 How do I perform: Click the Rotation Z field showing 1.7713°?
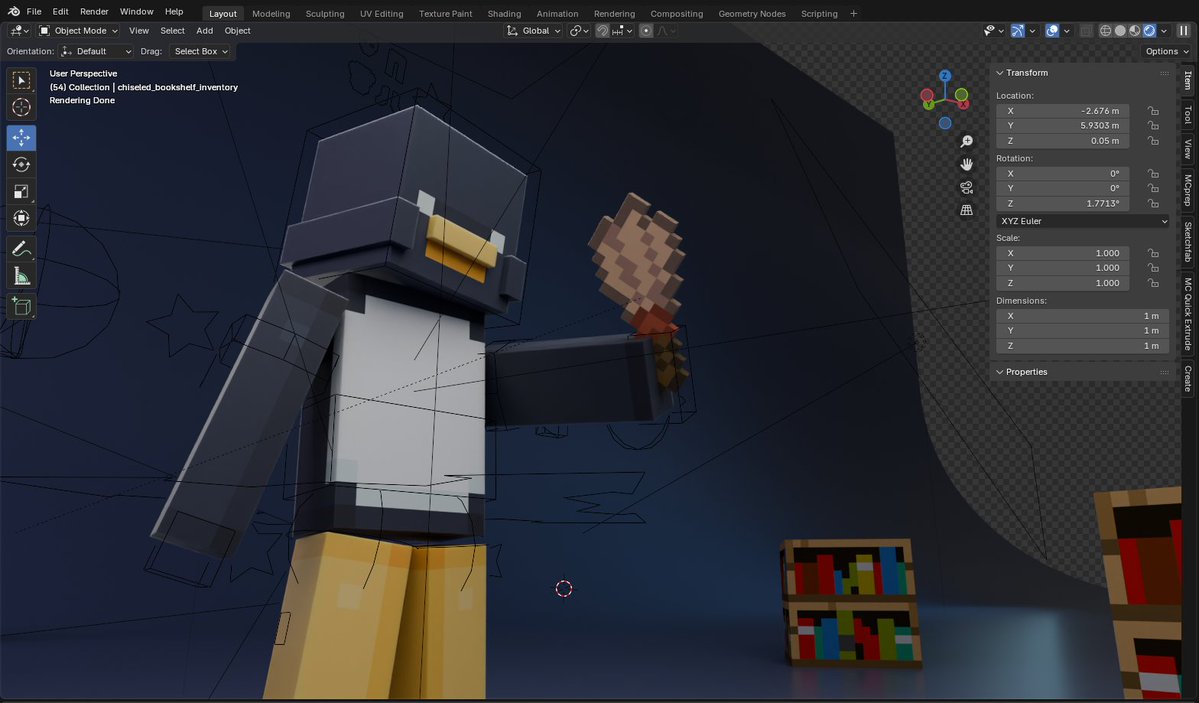pyautogui.click(x=1062, y=203)
